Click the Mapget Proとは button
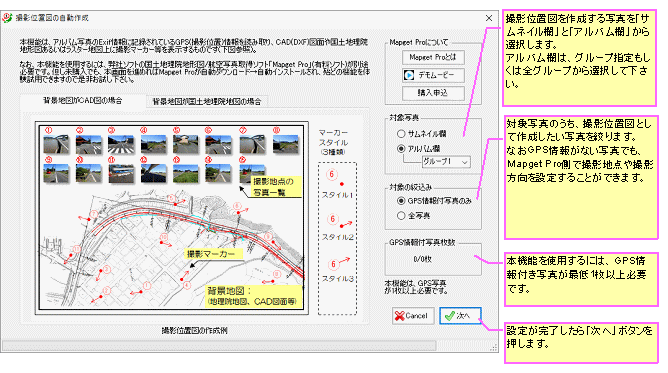Viewport: 668px width, 373px height. coord(433,57)
